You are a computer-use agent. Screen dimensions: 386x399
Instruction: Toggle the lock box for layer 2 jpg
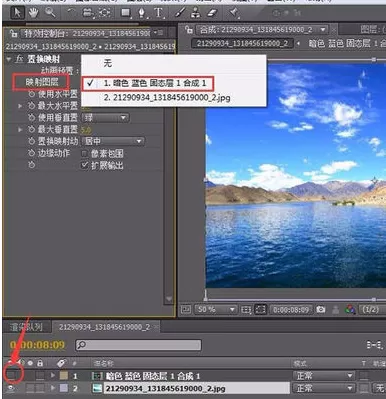click(40, 388)
